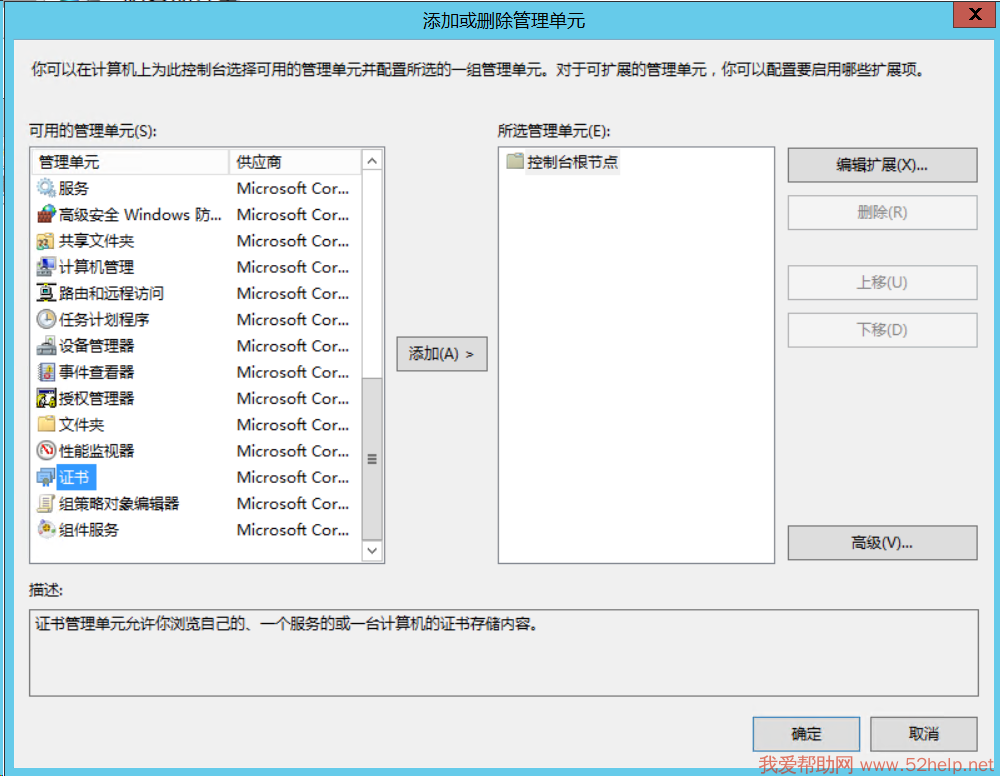Click the 高级(V)... button
1000x776 pixels.
pyautogui.click(x=881, y=543)
